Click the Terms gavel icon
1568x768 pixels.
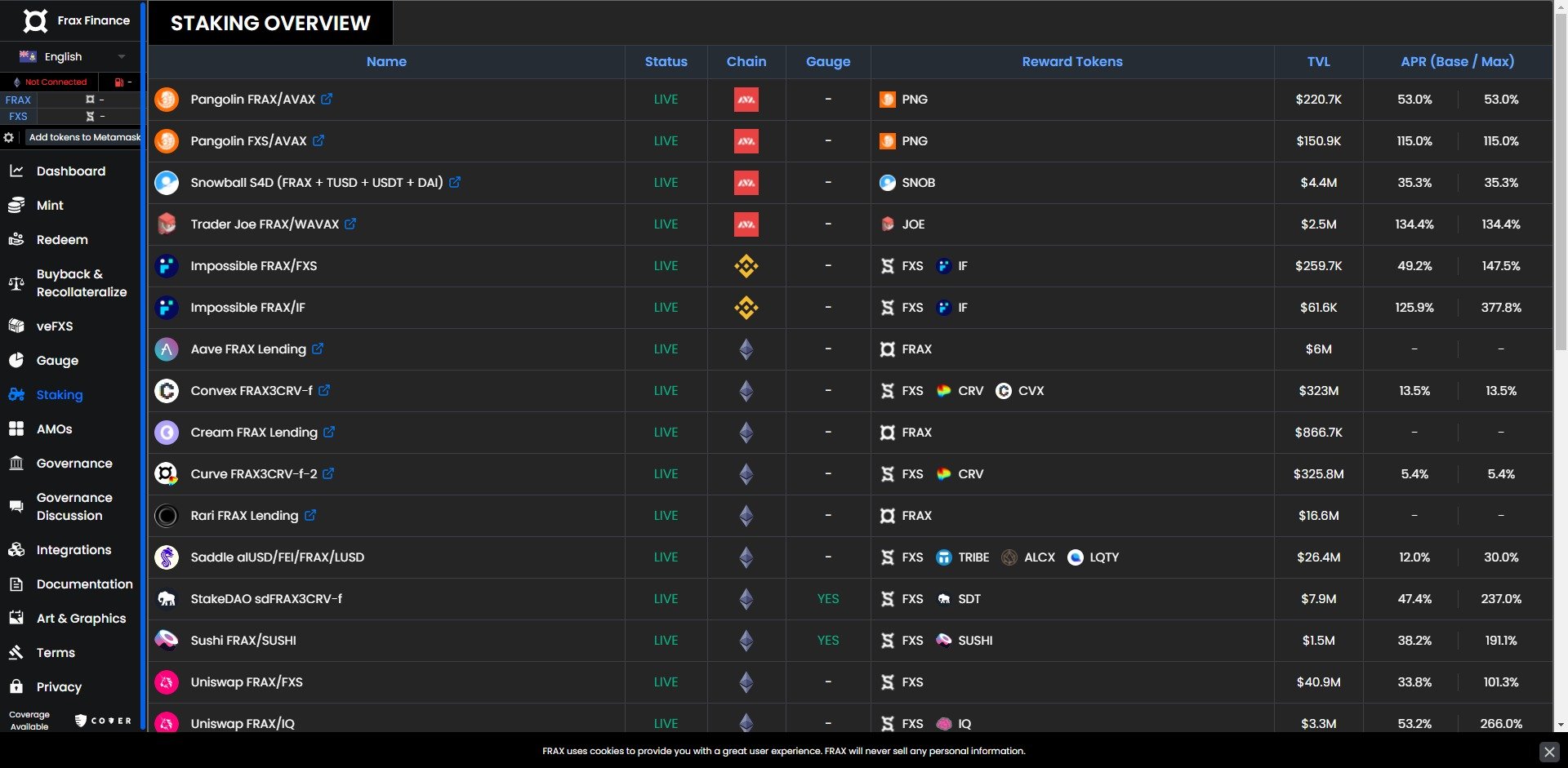(x=16, y=652)
